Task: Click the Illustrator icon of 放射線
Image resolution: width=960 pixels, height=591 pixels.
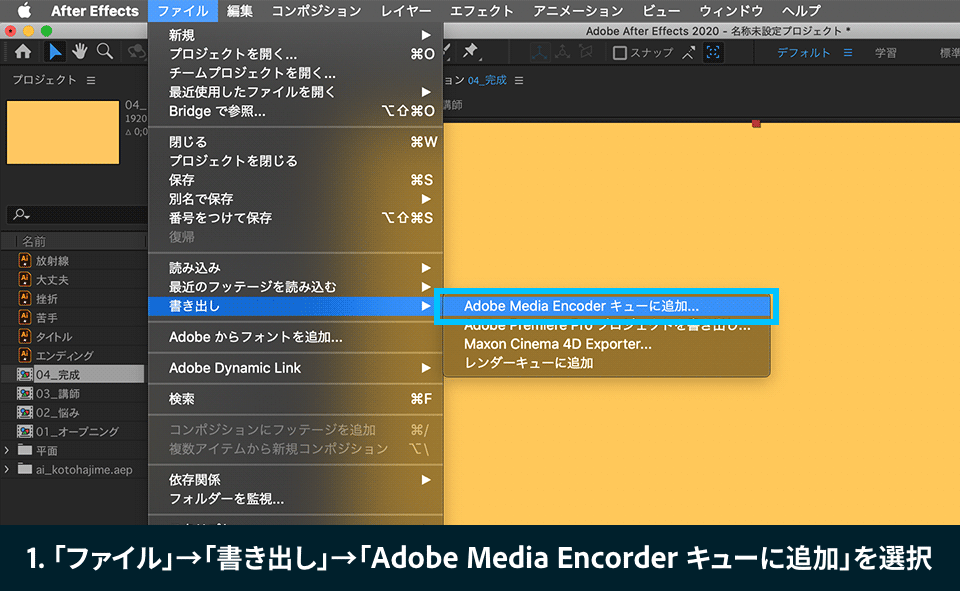Action: point(24,260)
